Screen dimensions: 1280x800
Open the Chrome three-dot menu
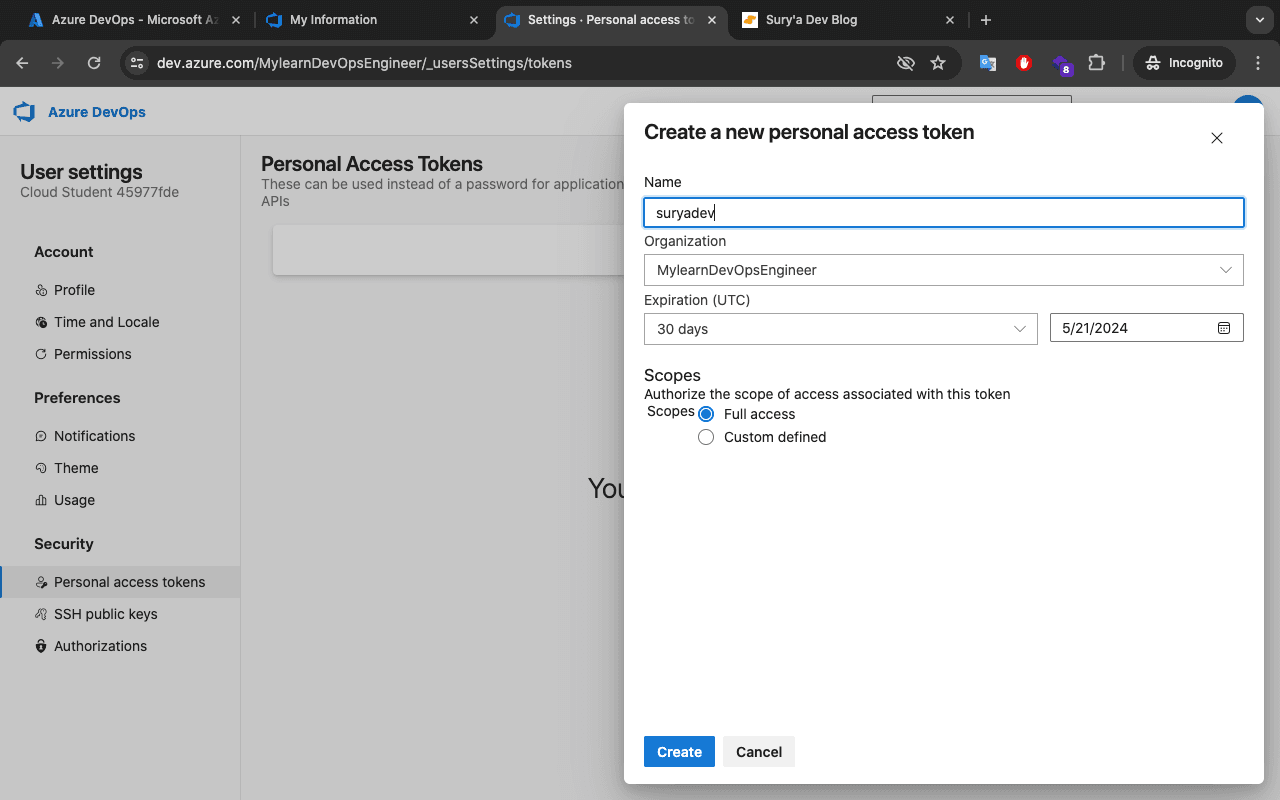(x=1258, y=63)
